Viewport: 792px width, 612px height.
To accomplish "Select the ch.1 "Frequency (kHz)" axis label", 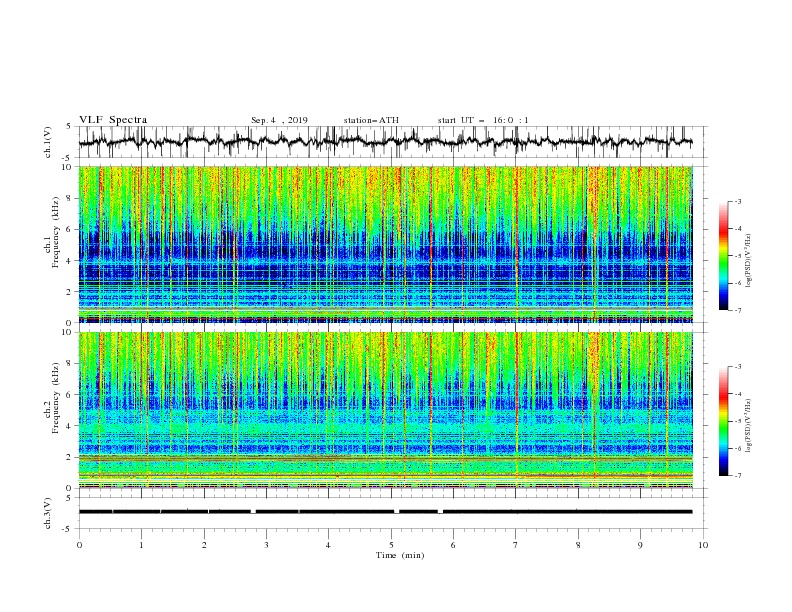I will tap(56, 232).
